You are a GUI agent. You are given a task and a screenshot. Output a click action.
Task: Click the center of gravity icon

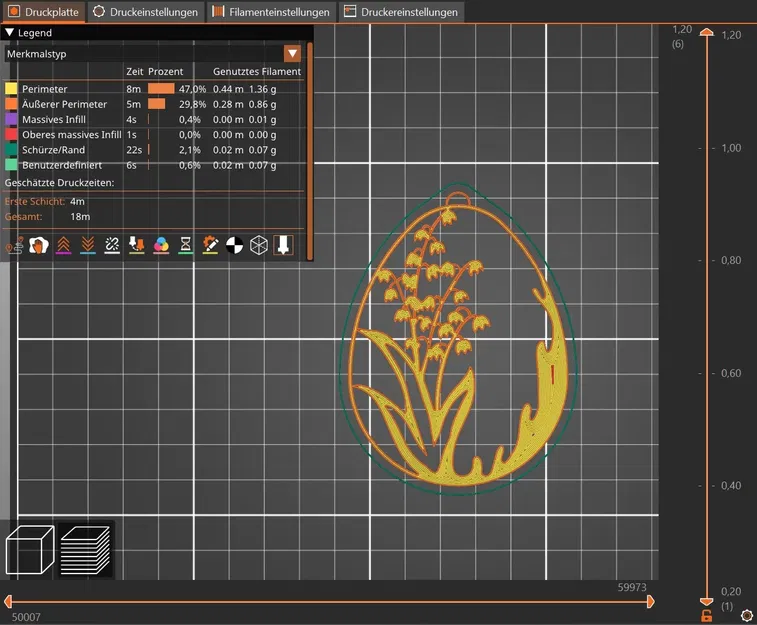pyautogui.click(x=234, y=245)
